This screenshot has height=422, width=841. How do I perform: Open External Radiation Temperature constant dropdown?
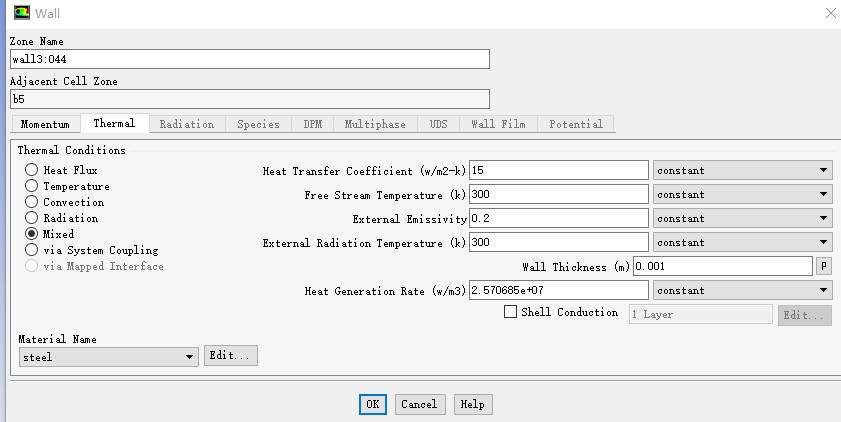tap(742, 242)
